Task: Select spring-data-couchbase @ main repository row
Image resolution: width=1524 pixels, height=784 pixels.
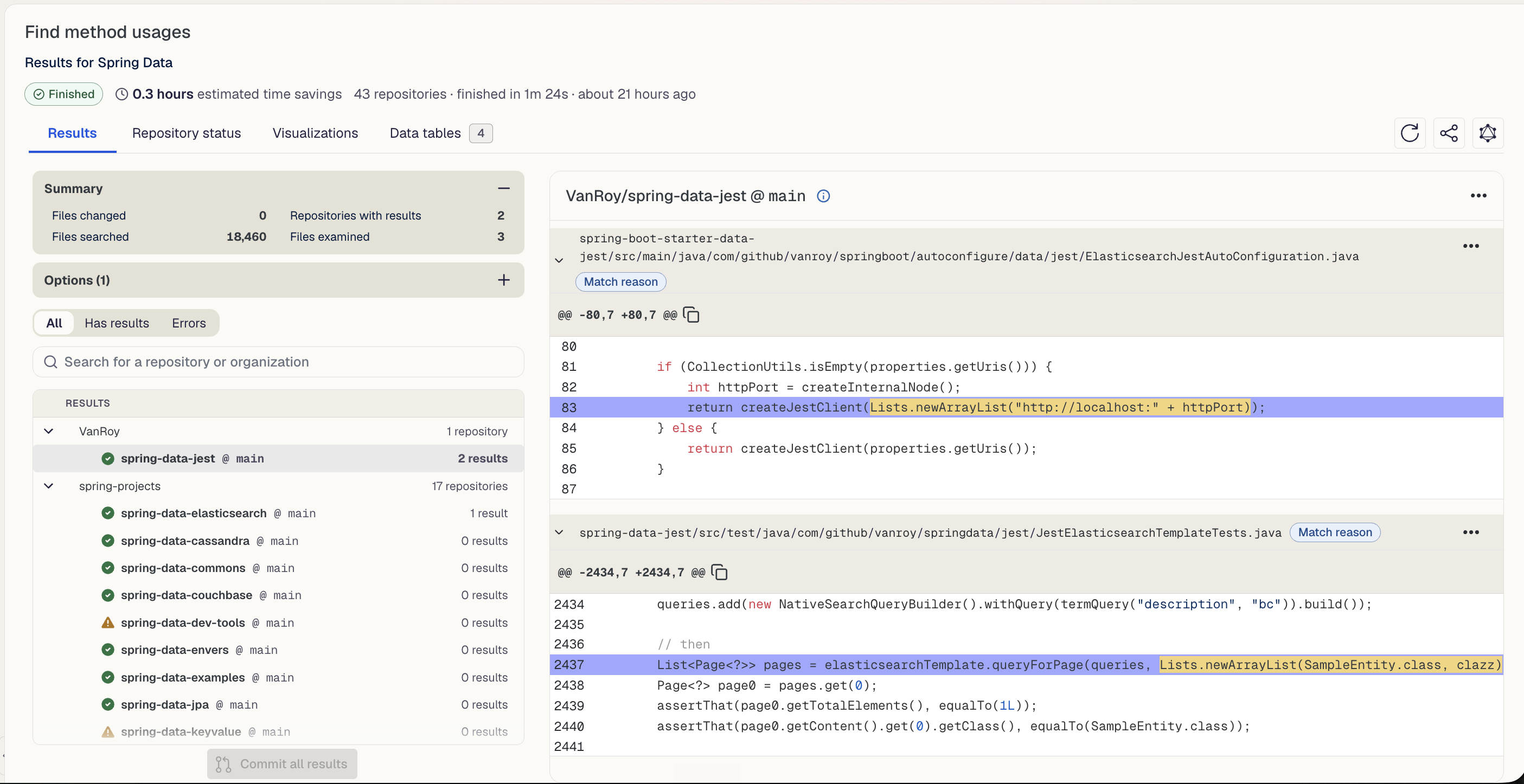Action: tap(278, 595)
